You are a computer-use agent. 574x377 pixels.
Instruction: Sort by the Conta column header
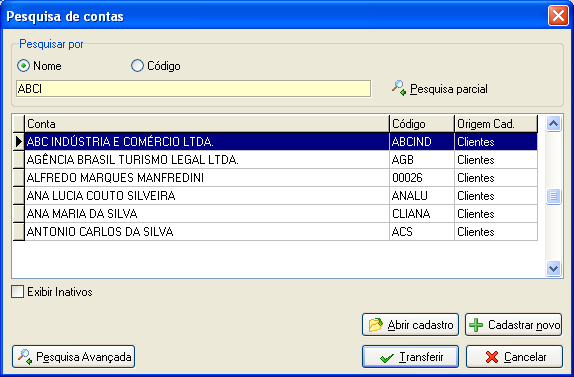click(207, 124)
